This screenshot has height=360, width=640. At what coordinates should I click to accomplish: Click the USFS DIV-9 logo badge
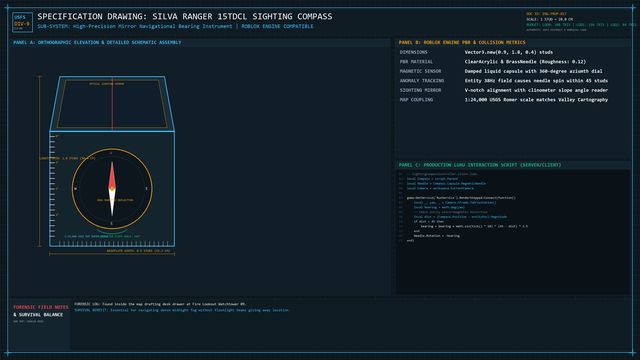click(22, 22)
